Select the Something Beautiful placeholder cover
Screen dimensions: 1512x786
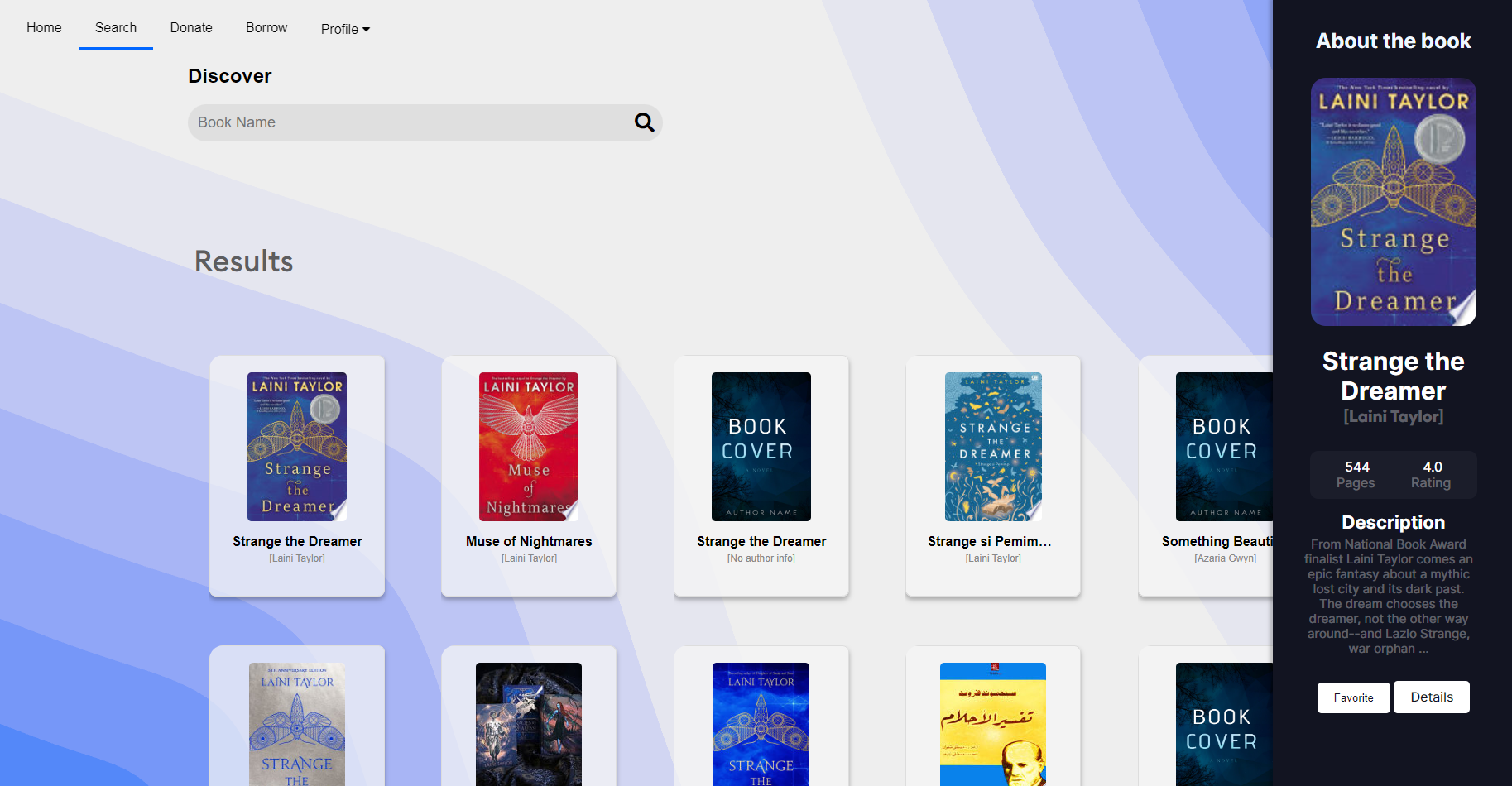(x=1225, y=447)
